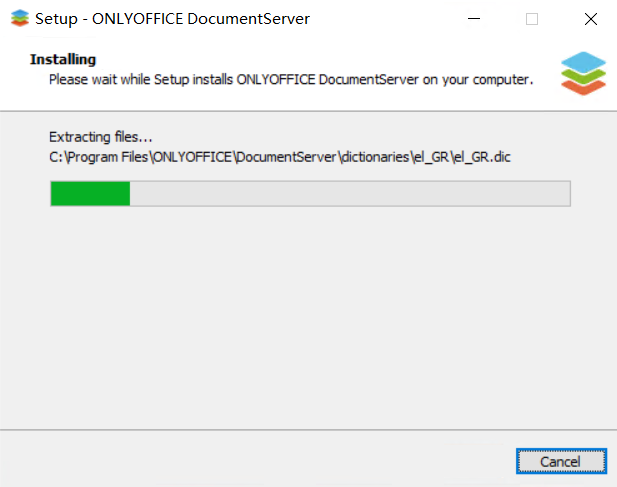Click the el_GR.dic filename in the path
The width and height of the screenshot is (617, 487).
pos(482,157)
